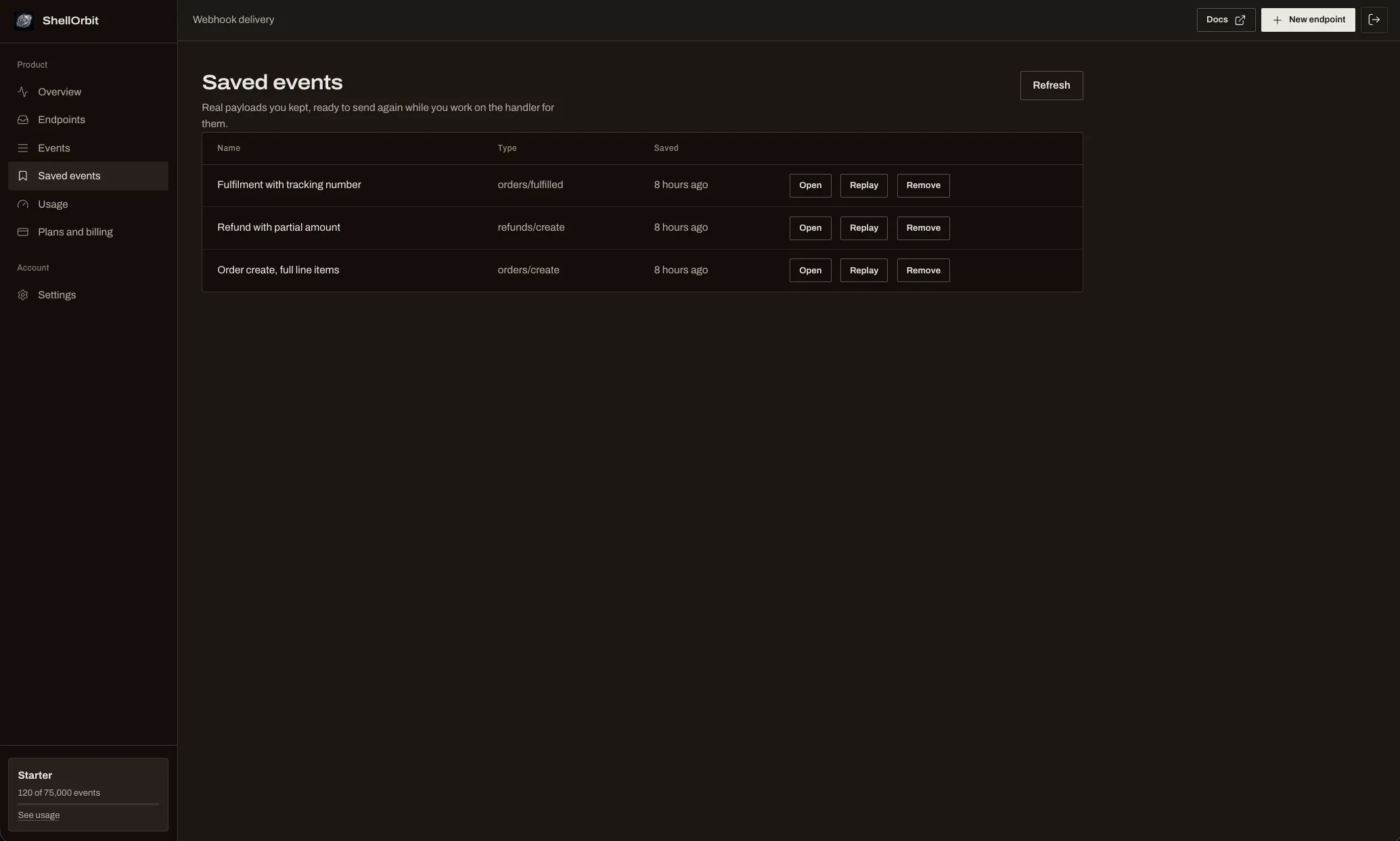Open Refund with partial amount event
This screenshot has width=1400, height=841.
[x=810, y=228]
